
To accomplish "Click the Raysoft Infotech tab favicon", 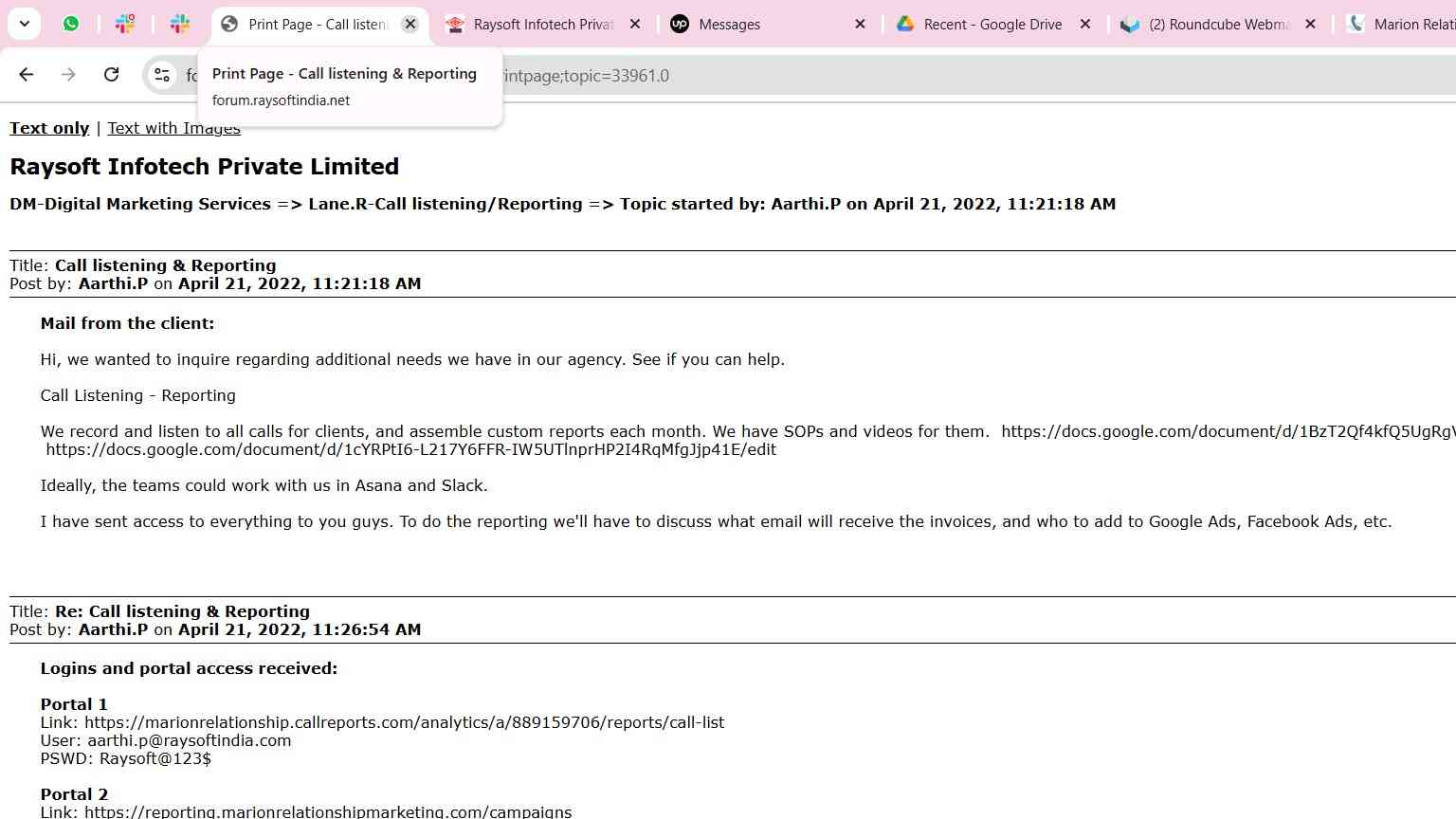I will pyautogui.click(x=455, y=24).
